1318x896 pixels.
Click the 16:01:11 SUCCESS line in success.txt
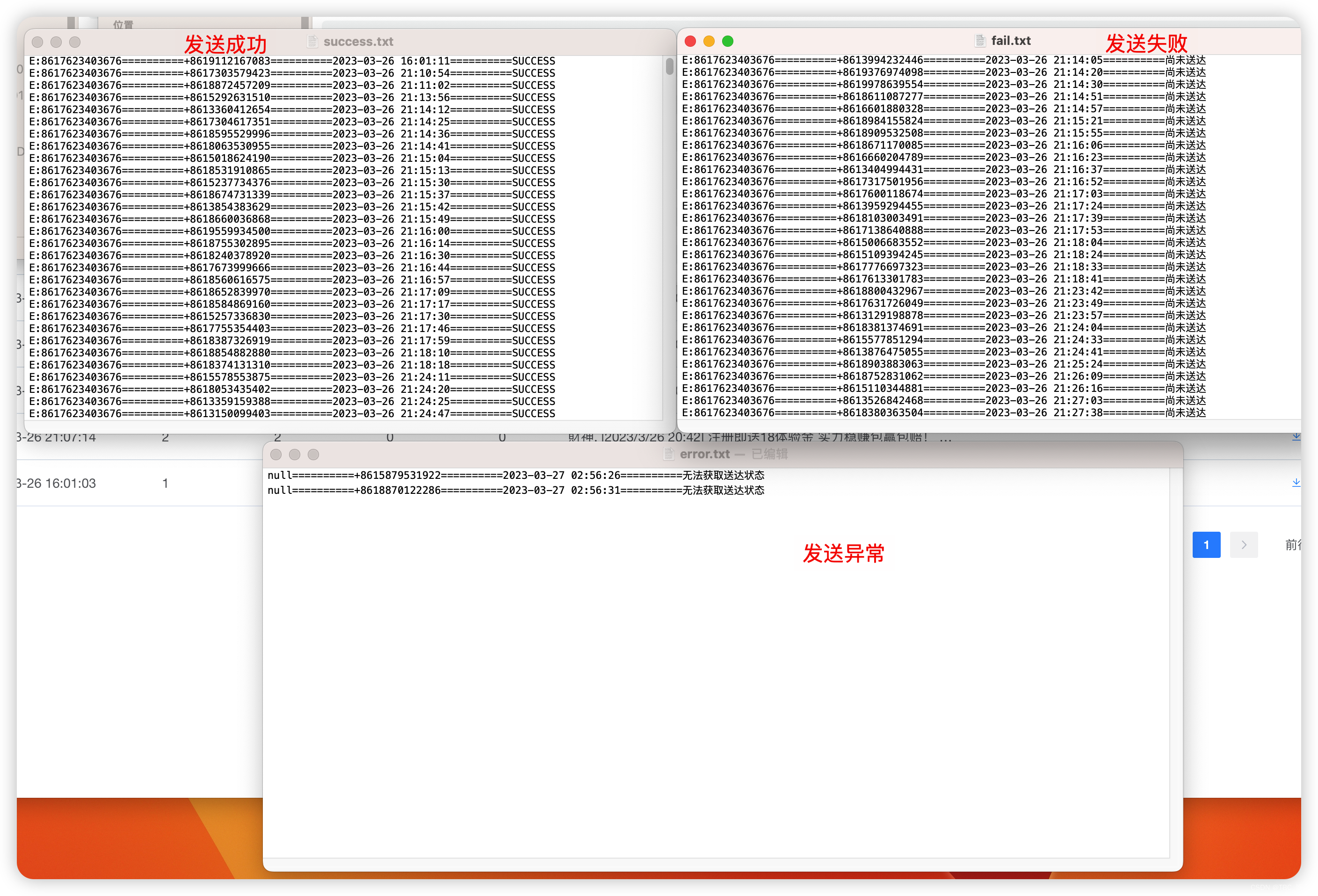point(292,61)
